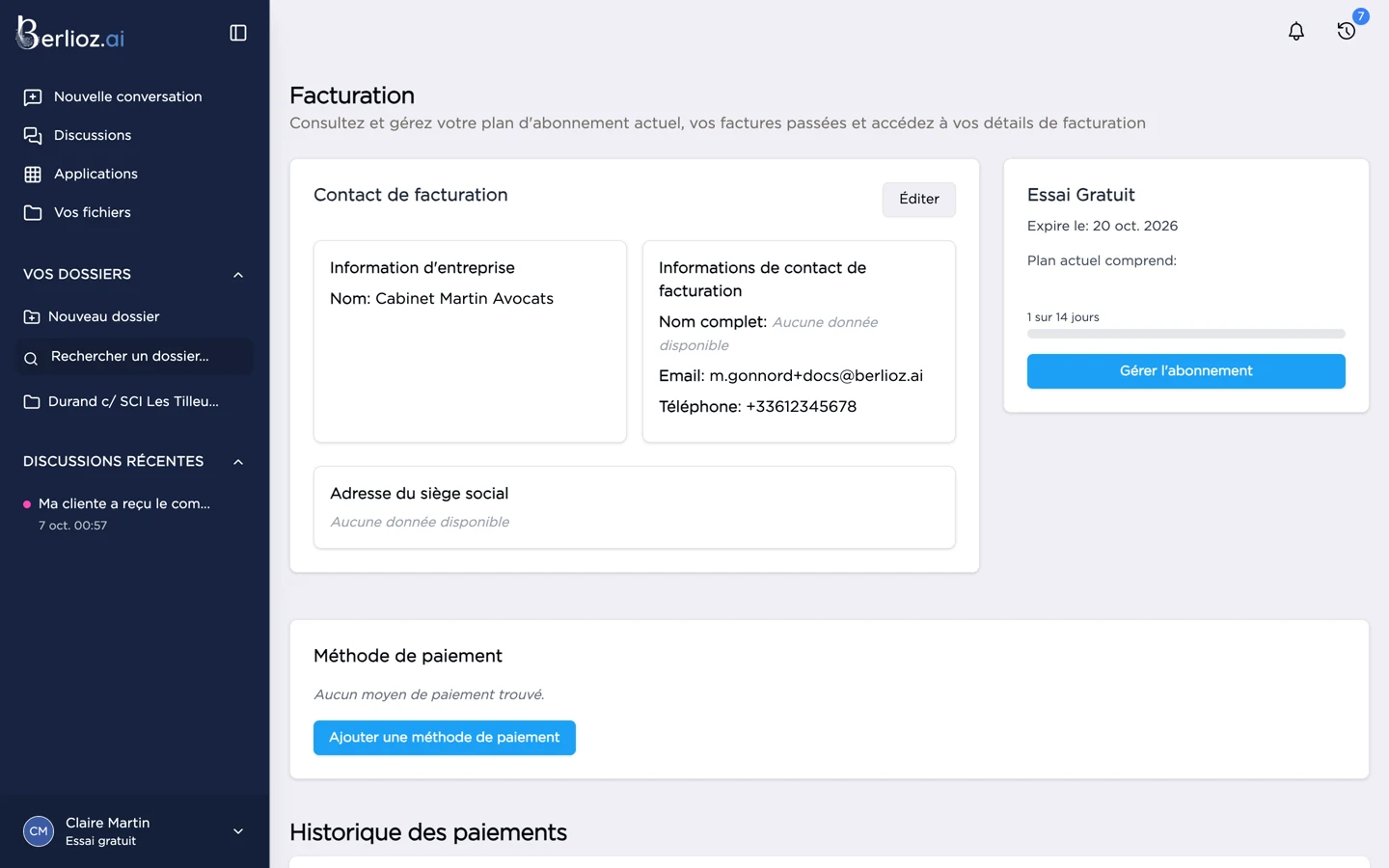
Task: Click the notification badge showing 7
Action: [1361, 16]
